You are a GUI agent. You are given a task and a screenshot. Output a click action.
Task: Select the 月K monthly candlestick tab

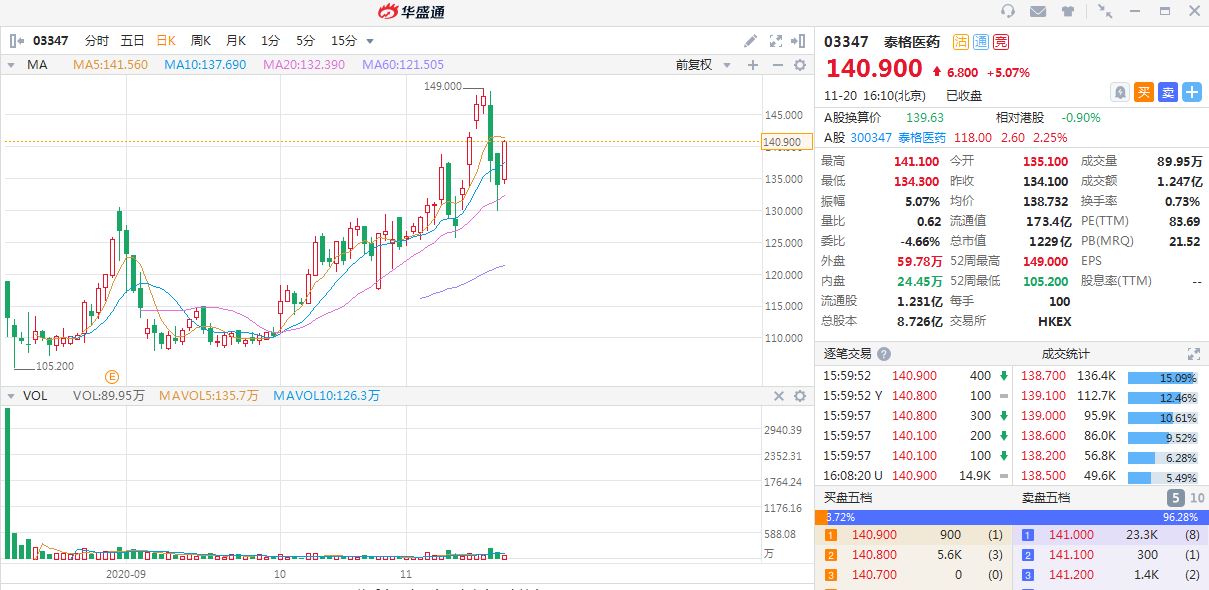236,41
